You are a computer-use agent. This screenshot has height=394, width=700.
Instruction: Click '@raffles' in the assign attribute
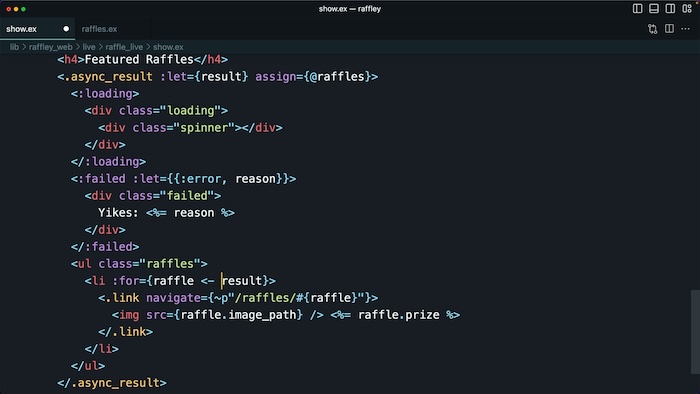tap(337, 77)
